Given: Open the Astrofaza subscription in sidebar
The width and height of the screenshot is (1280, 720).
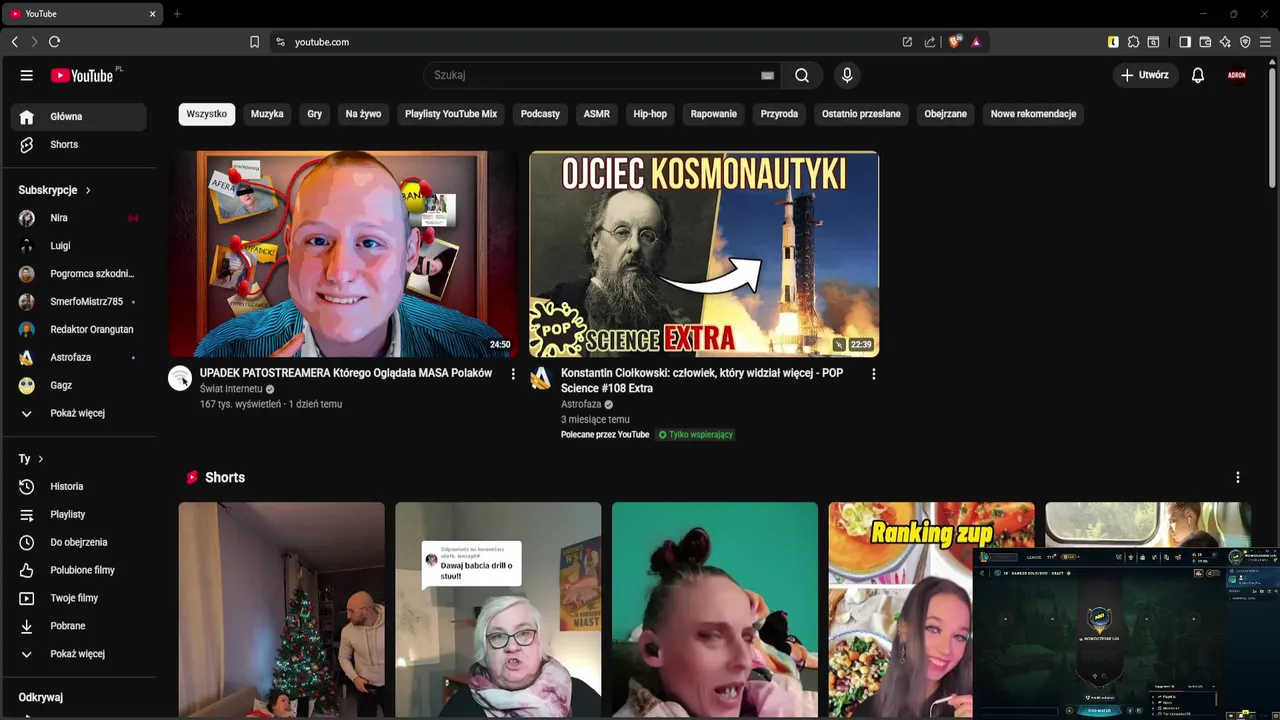Looking at the screenshot, I should (x=79, y=358).
